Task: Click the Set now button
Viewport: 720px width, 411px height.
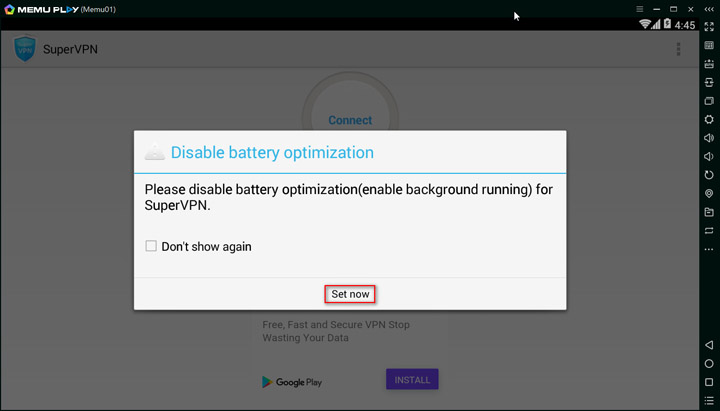Action: pyautogui.click(x=350, y=294)
